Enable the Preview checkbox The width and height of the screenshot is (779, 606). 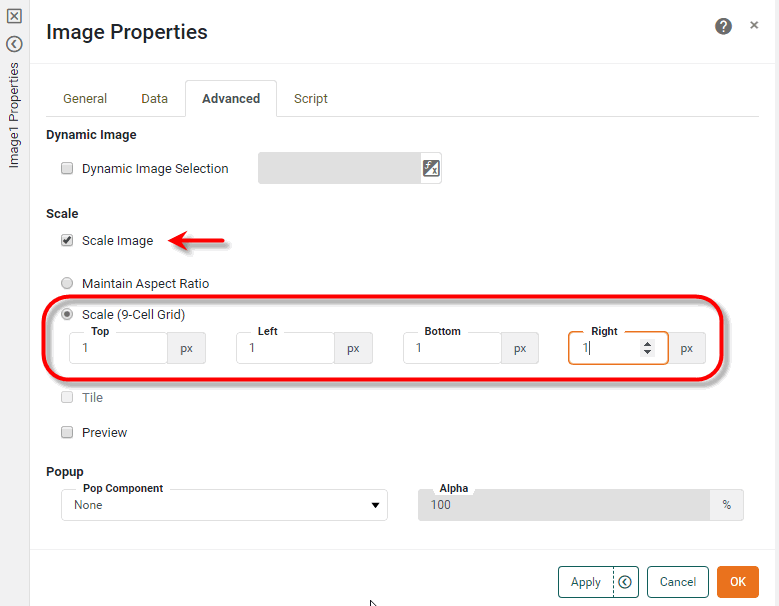67,433
